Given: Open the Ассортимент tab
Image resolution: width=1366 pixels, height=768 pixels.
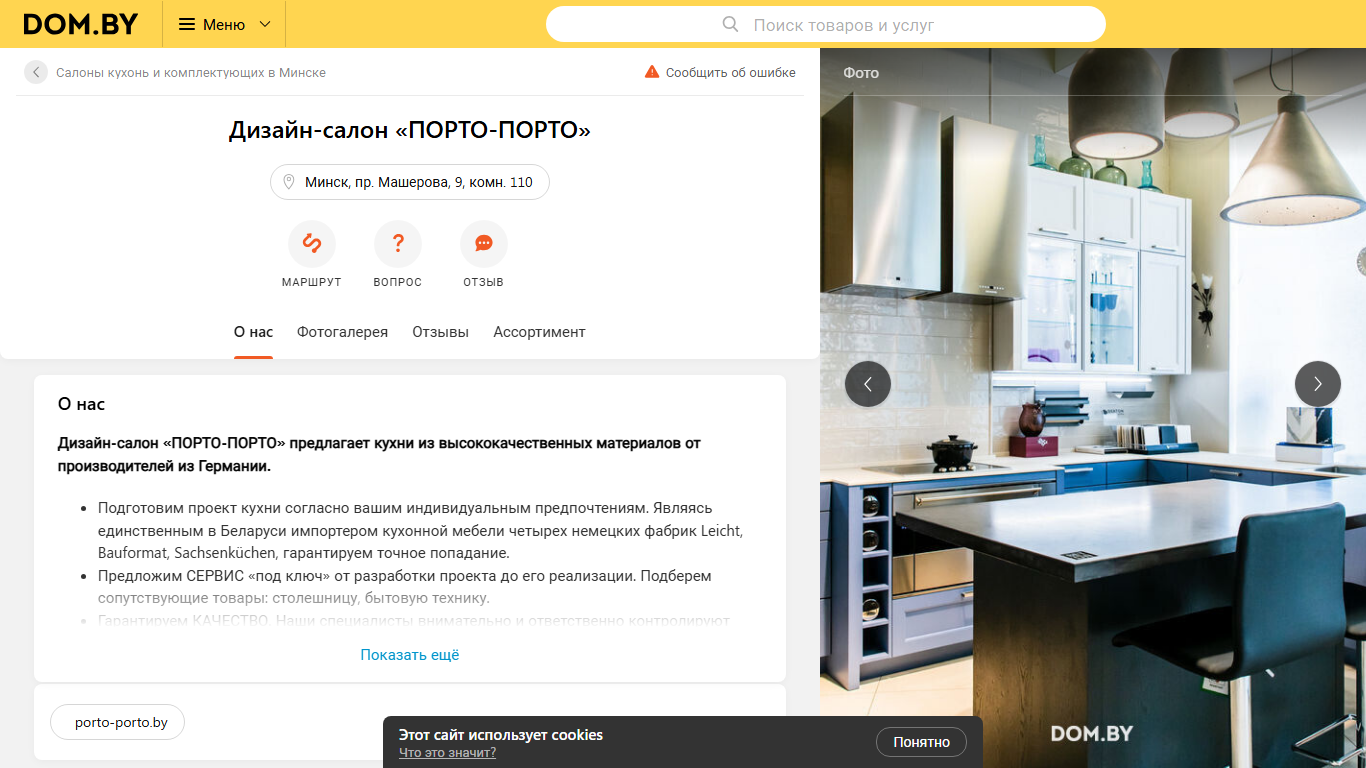Looking at the screenshot, I should click(x=539, y=332).
